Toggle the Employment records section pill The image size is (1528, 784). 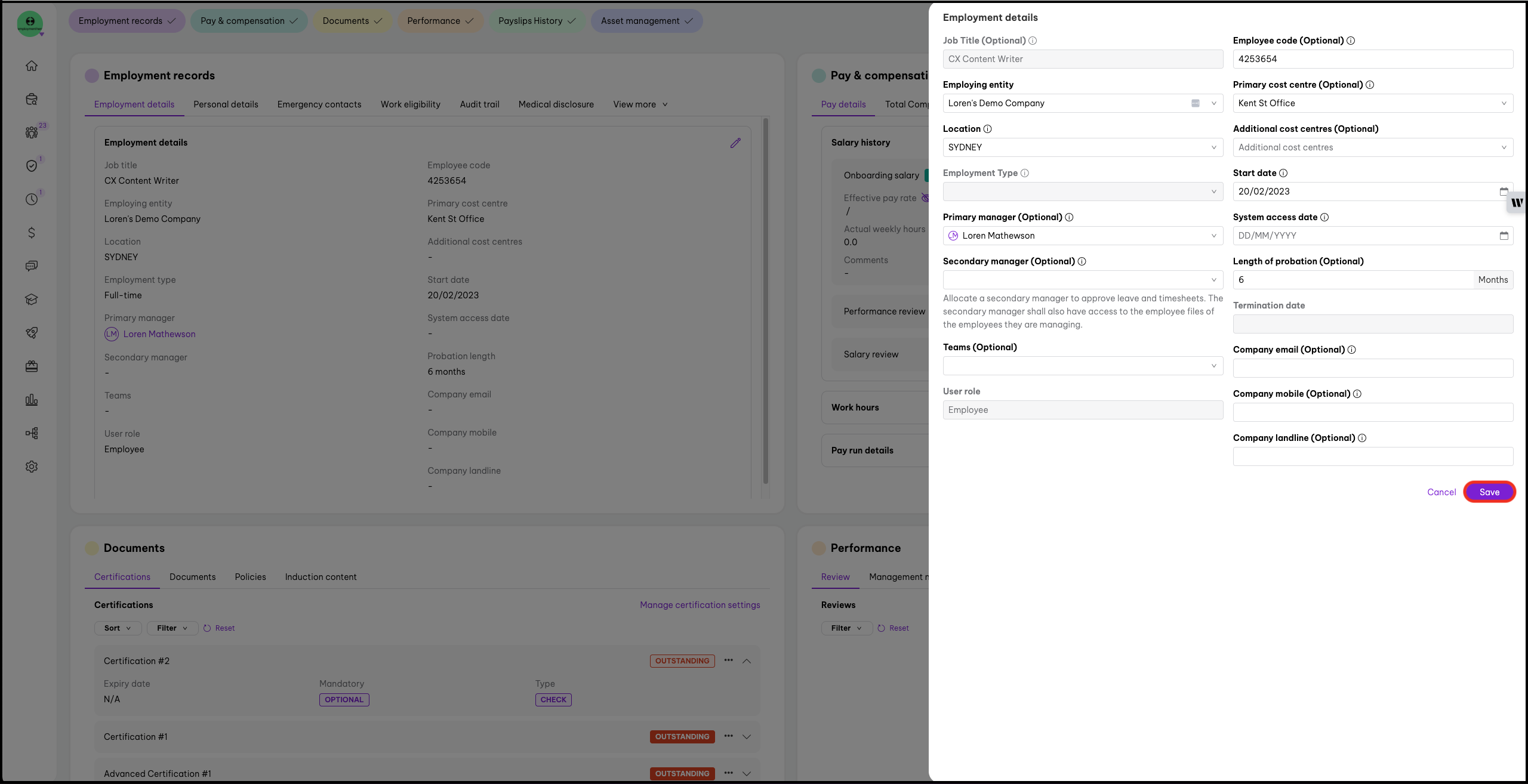point(127,21)
